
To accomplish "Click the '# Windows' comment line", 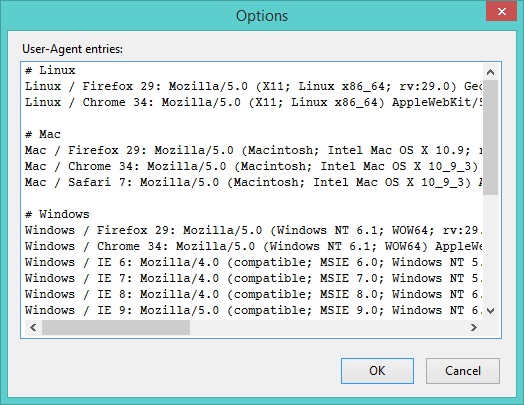I will [x=57, y=215].
